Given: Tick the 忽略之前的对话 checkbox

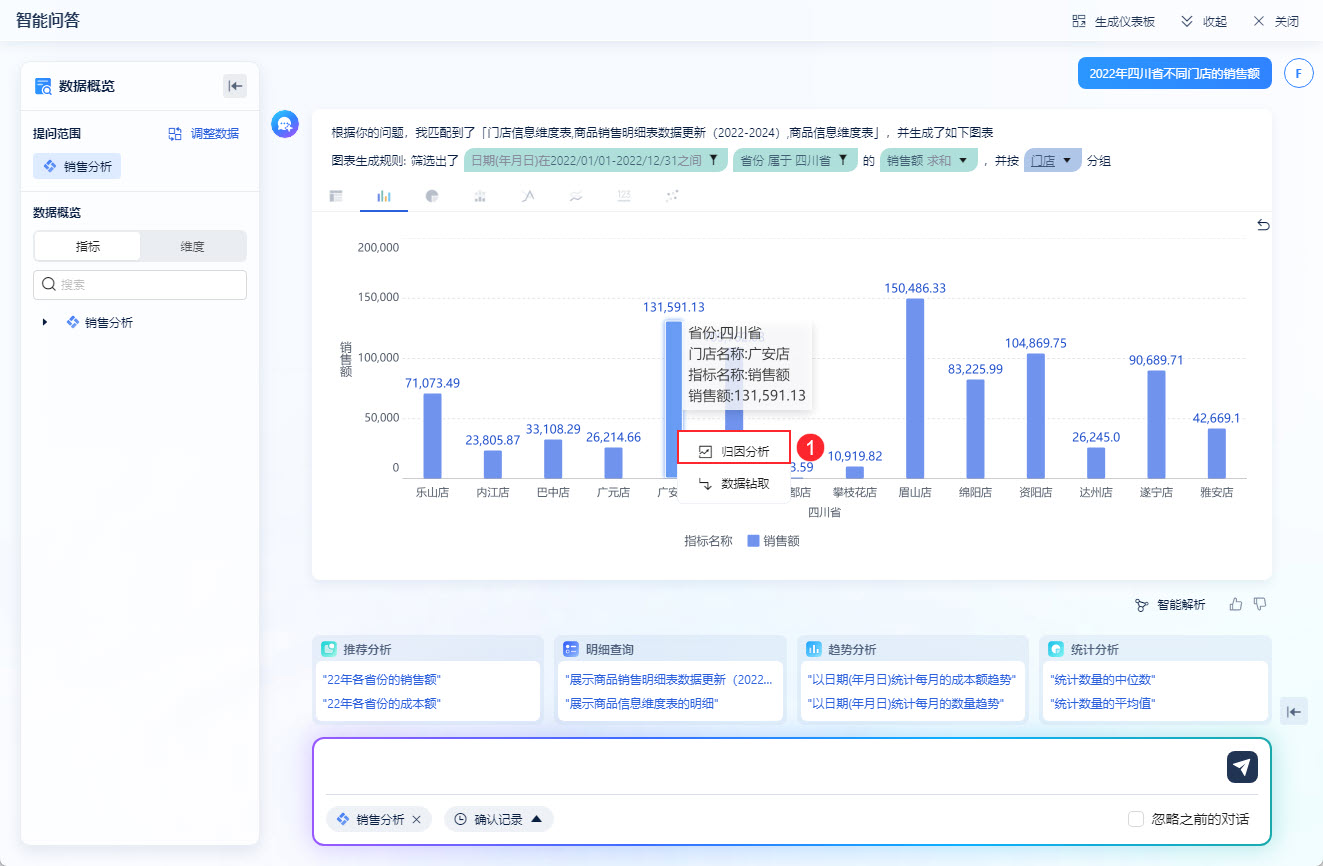Looking at the screenshot, I should (x=1136, y=819).
